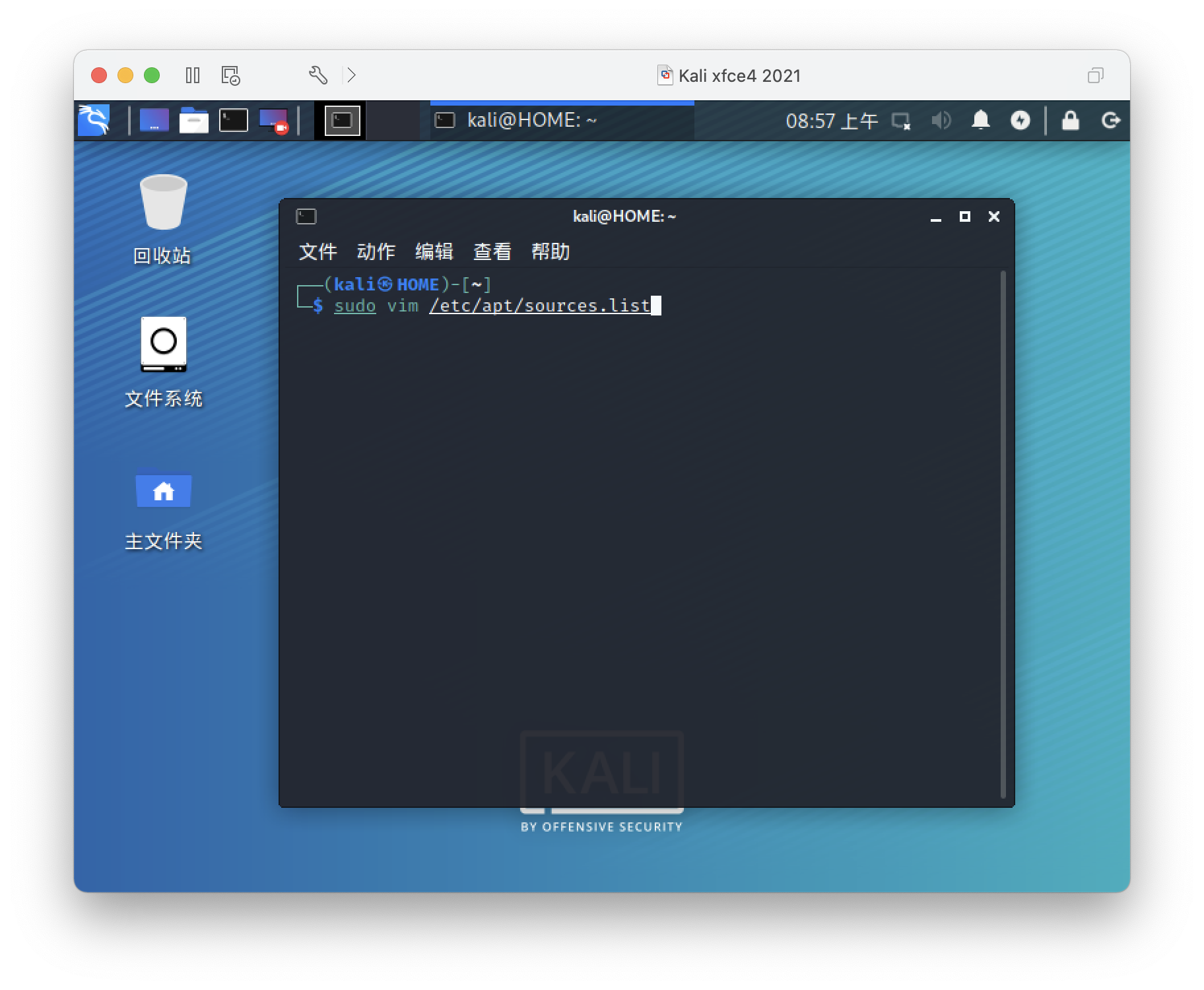Click the sudo command text

coord(355,306)
